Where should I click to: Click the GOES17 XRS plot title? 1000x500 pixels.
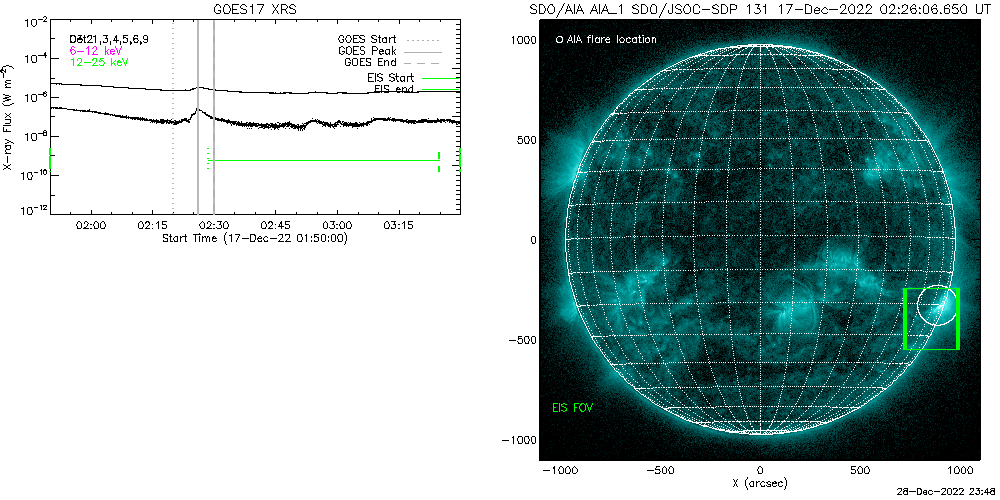tap(255, 10)
